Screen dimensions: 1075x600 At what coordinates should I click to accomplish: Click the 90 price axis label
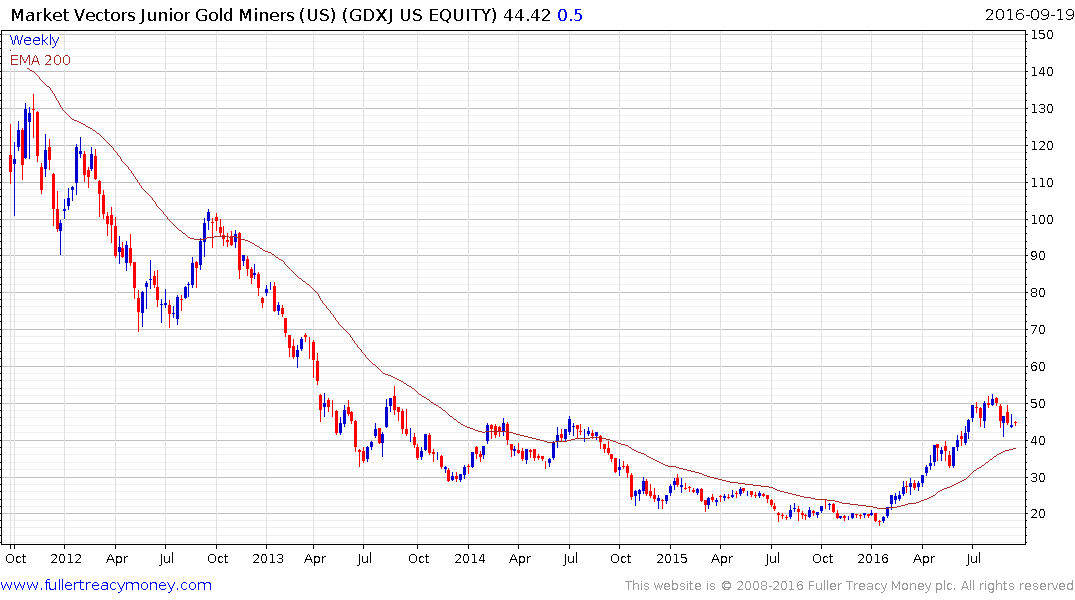click(x=1038, y=256)
